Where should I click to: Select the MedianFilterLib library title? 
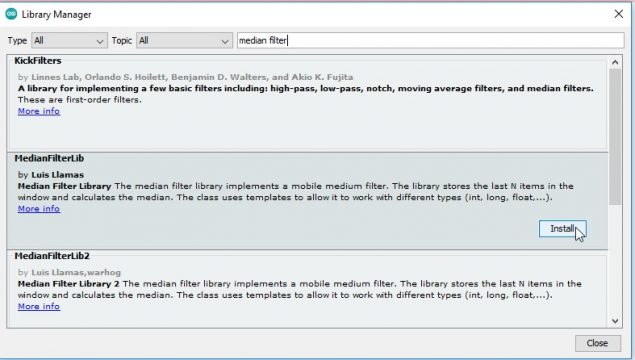pos(49,158)
